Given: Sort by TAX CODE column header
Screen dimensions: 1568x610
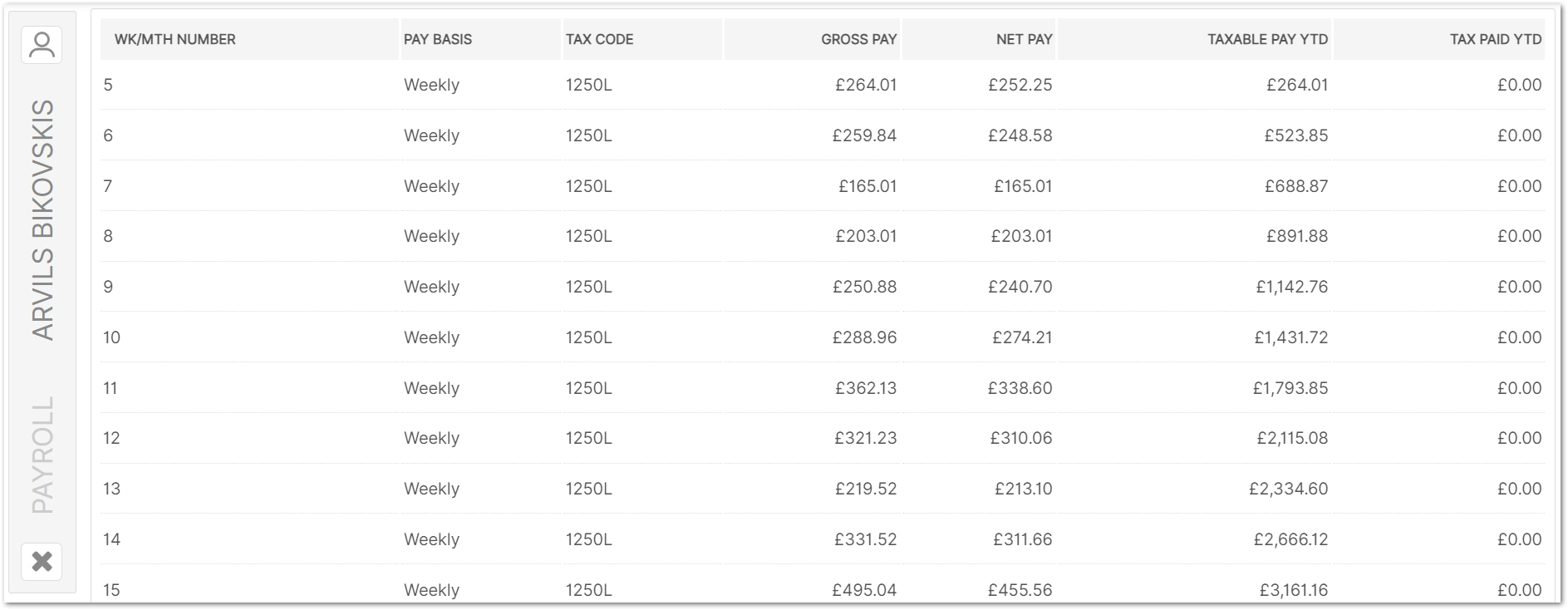Looking at the screenshot, I should pos(599,39).
